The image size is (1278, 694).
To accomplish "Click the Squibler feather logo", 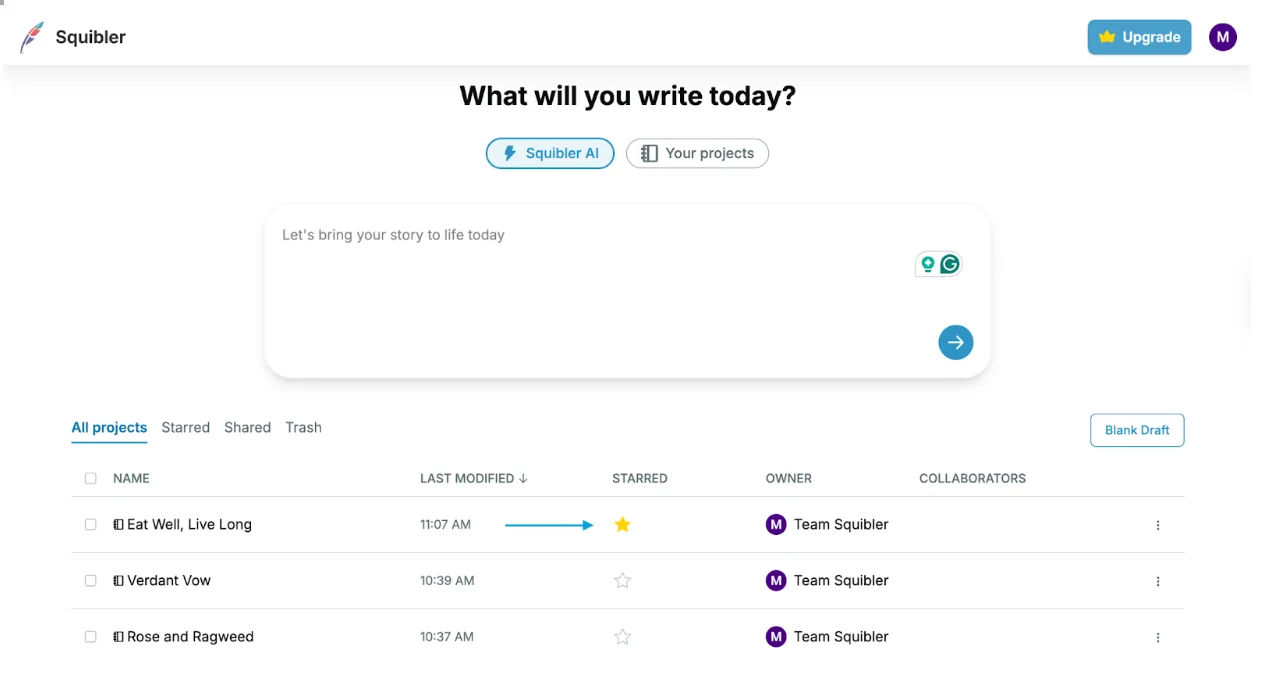I will [32, 38].
